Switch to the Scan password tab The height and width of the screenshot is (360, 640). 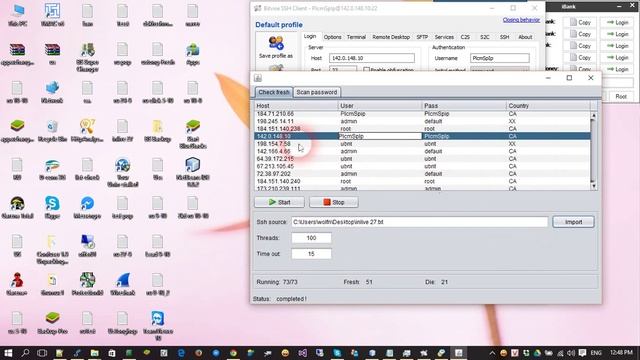pos(317,92)
